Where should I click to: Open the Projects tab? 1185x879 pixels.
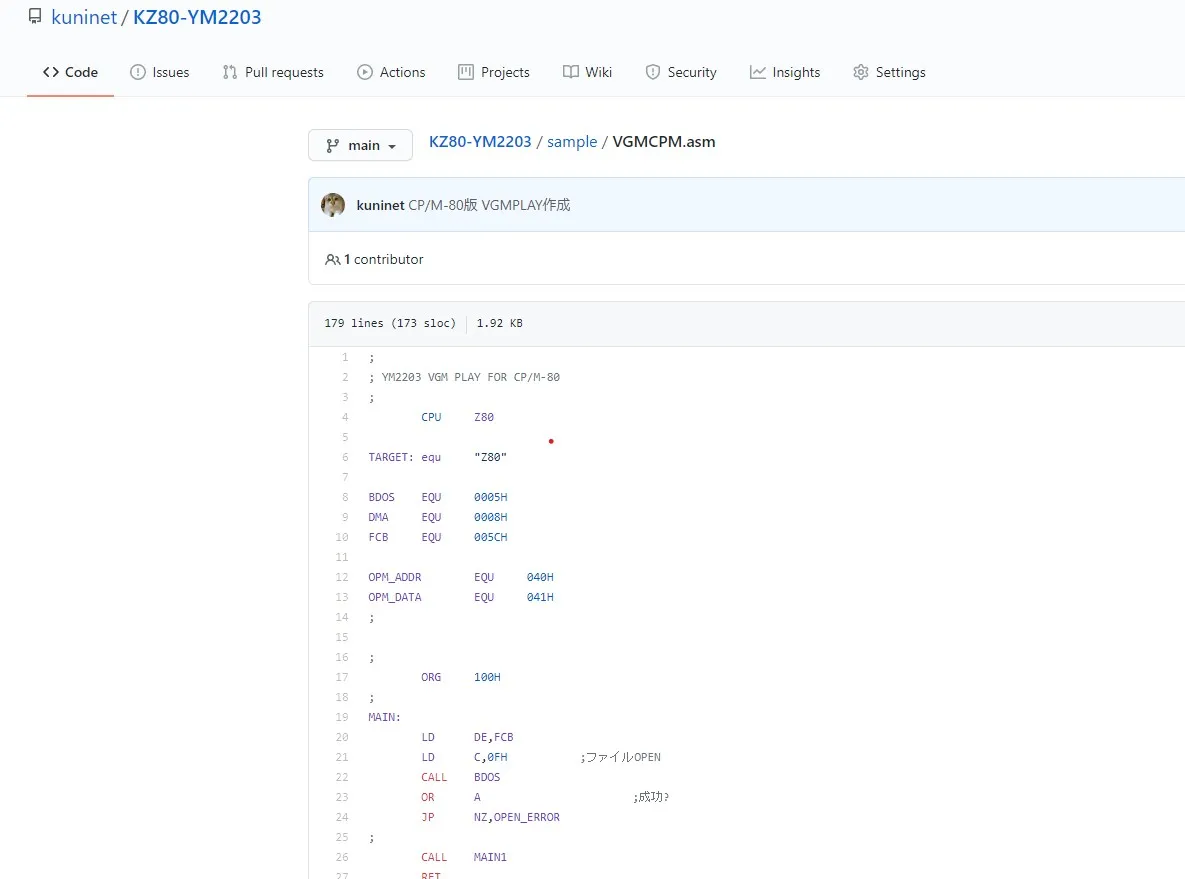click(493, 72)
